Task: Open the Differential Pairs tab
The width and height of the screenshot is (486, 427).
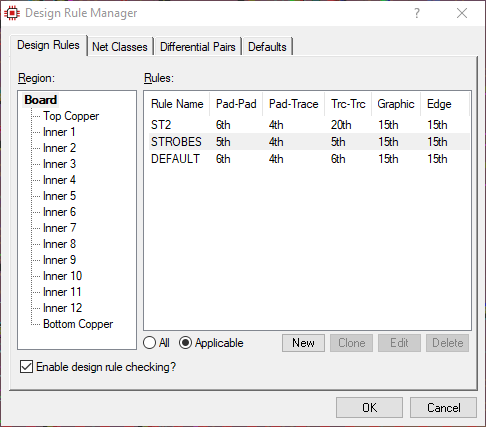Action: (198, 46)
